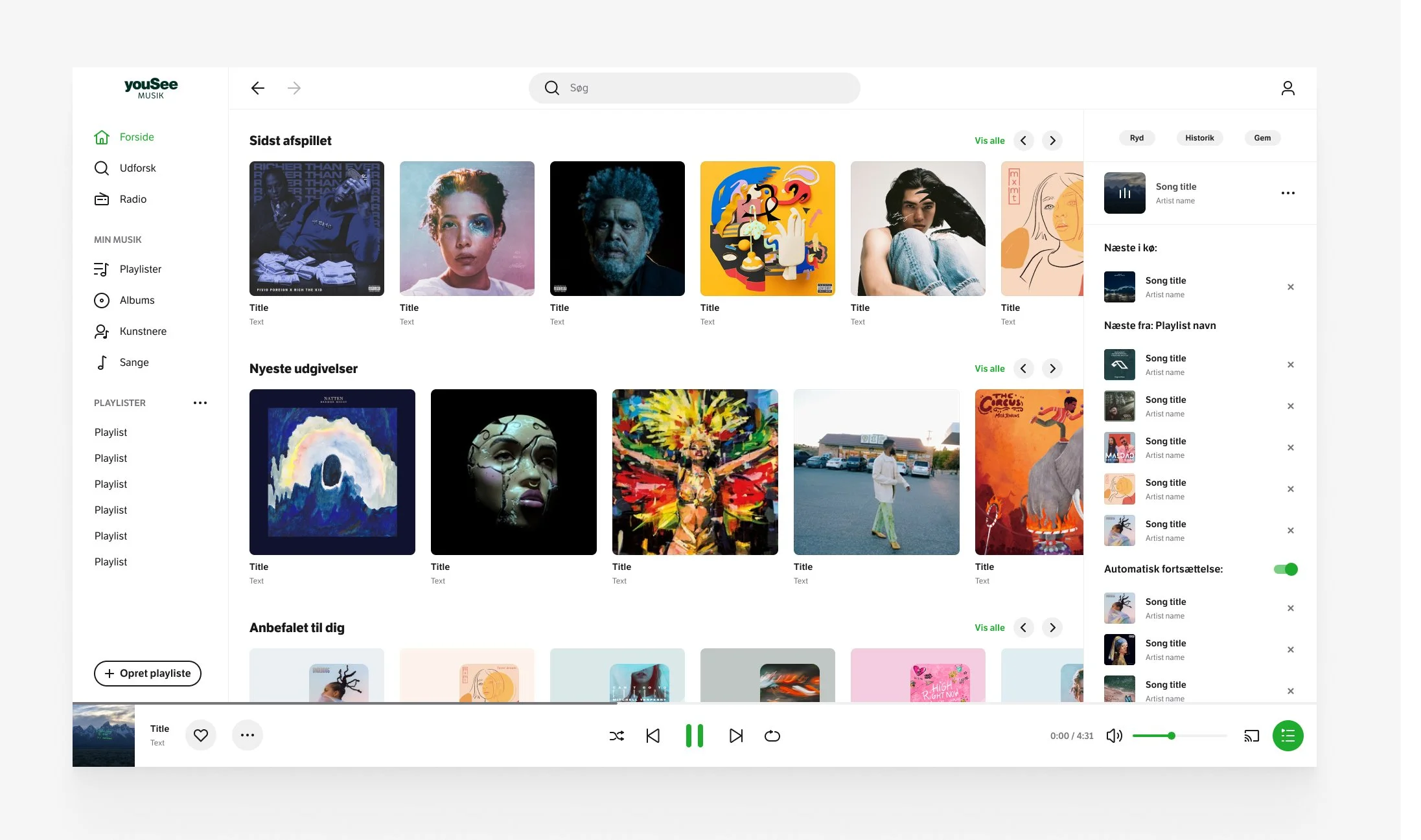
Task: Open options for PLAYLISTER section
Action: click(x=200, y=403)
